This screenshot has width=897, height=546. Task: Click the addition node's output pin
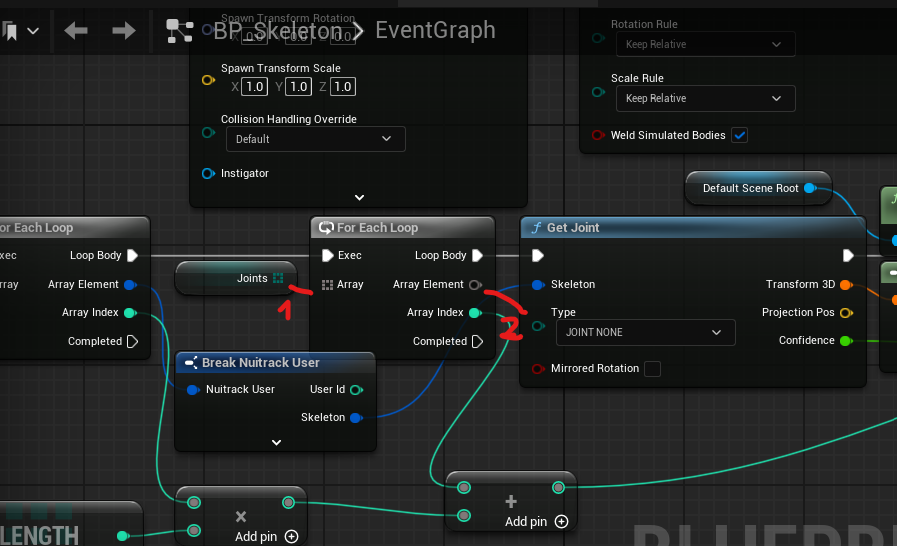[x=558, y=488]
